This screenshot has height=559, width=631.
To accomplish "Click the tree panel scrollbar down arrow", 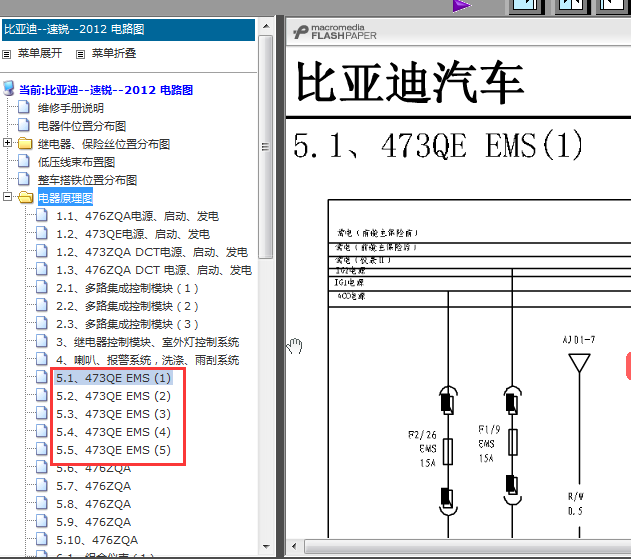I will [x=266, y=546].
